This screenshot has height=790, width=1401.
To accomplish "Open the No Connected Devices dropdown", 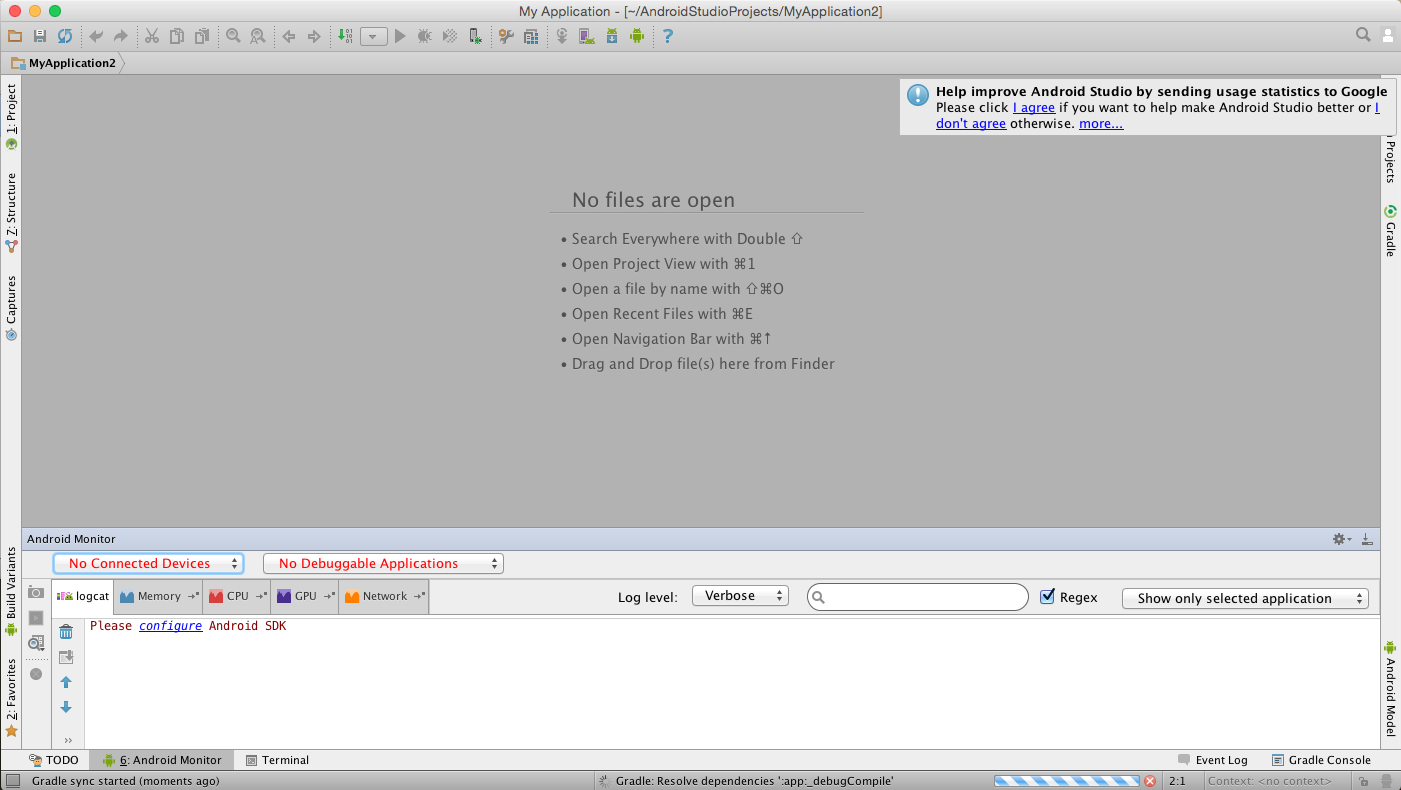I will click(x=148, y=563).
